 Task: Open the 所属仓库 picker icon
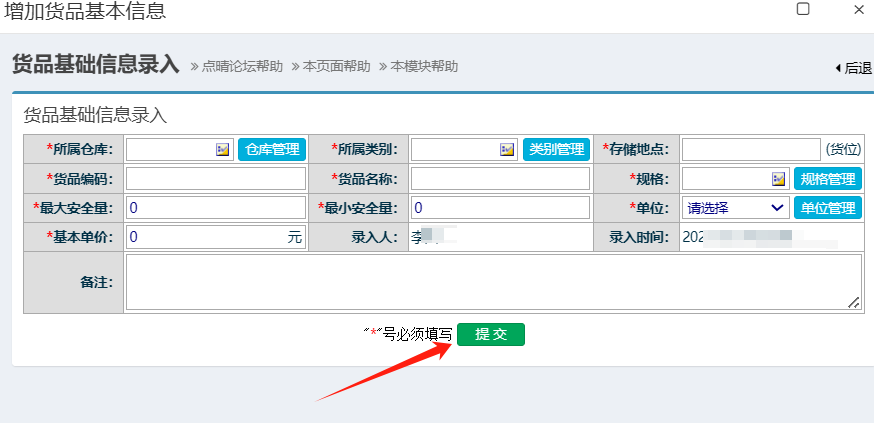coord(222,149)
